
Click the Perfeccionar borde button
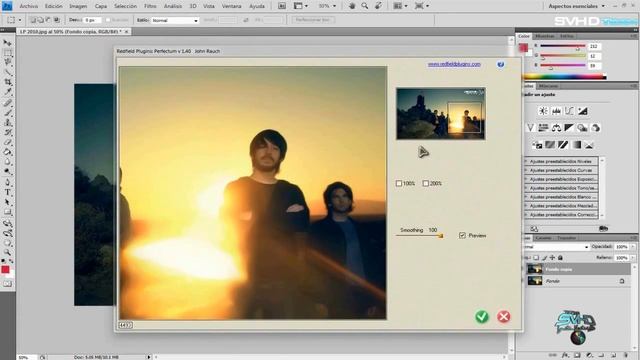313,20
